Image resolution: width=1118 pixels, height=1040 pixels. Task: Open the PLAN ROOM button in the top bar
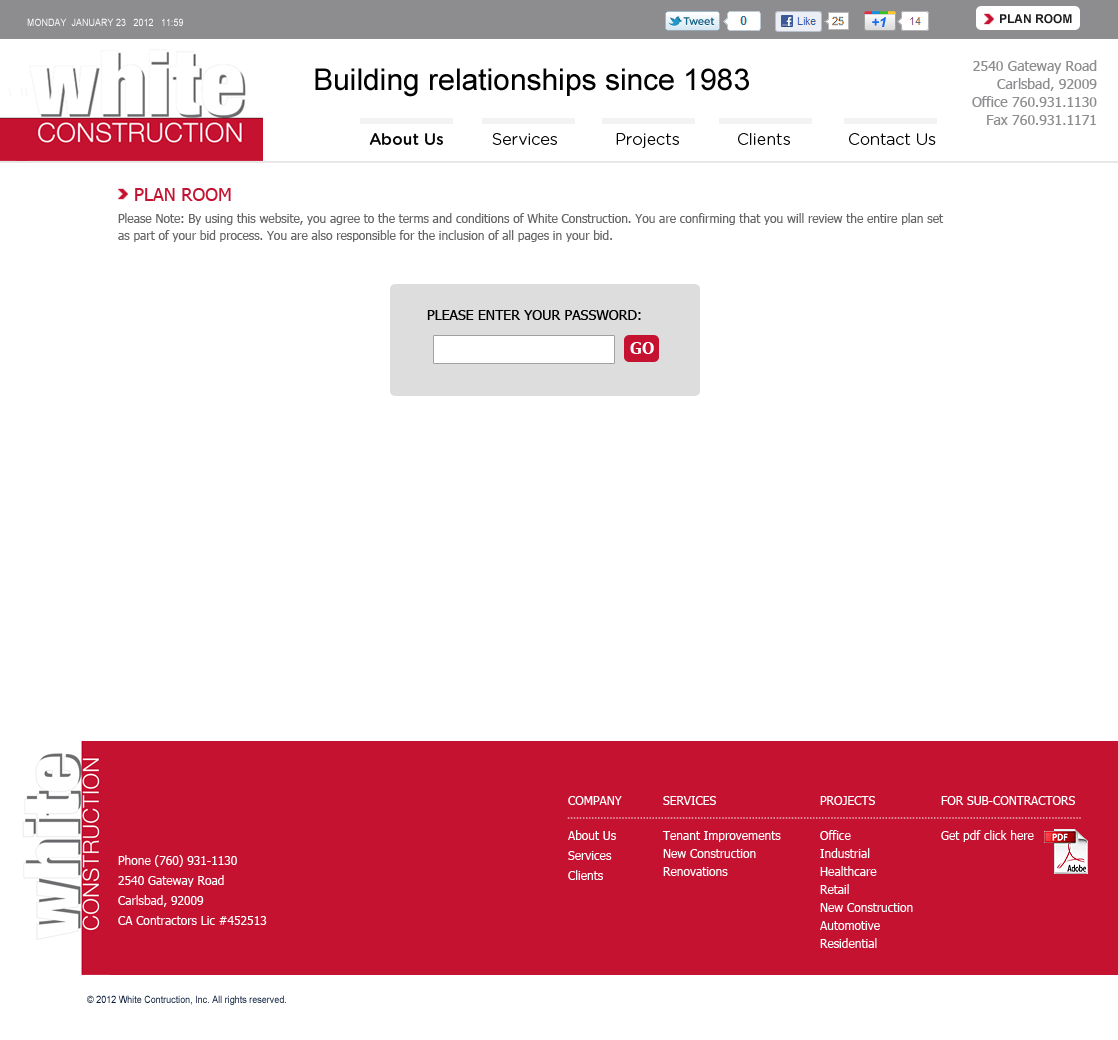click(1027, 19)
